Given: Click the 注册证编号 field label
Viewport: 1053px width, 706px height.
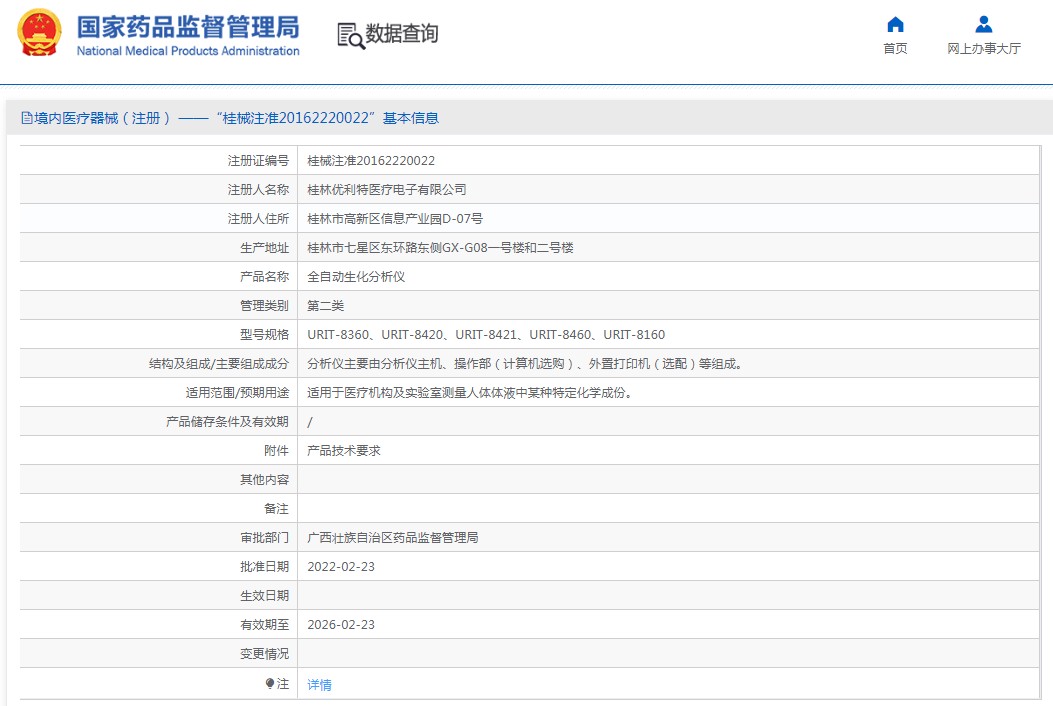Looking at the screenshot, I should click(x=258, y=161).
